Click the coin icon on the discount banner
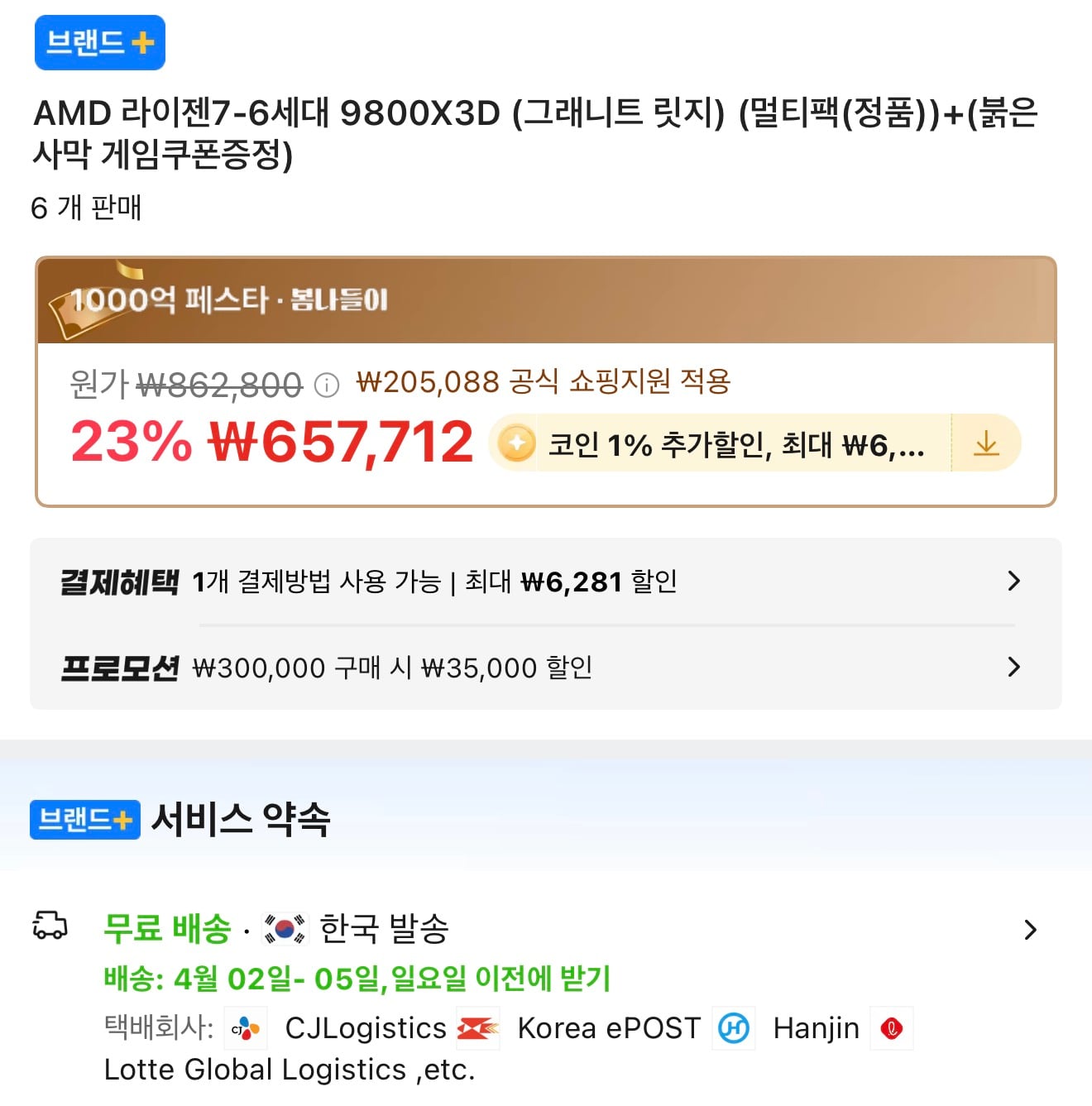The height and width of the screenshot is (1106, 1092). pyautogui.click(x=517, y=443)
